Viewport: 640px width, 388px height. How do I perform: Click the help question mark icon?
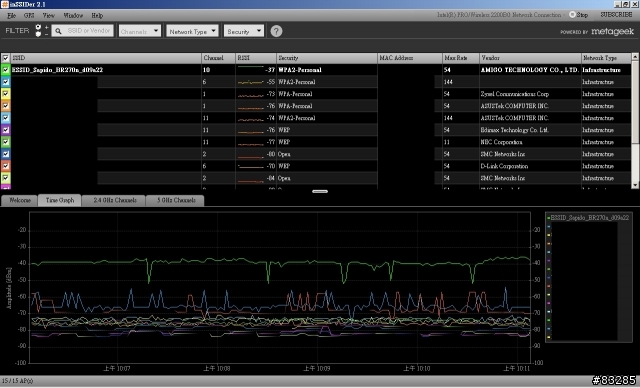(x=276, y=31)
